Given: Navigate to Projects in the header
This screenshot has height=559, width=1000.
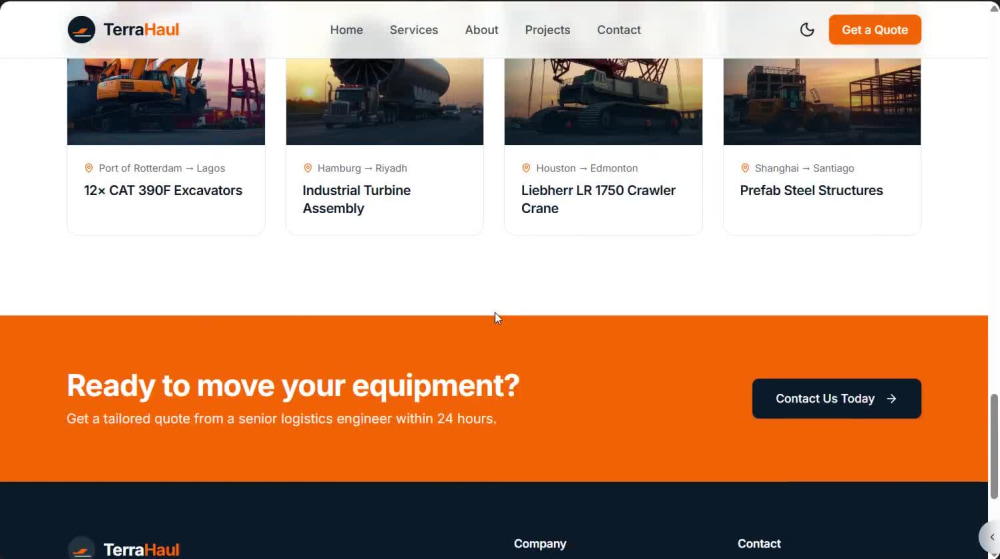Looking at the screenshot, I should (547, 30).
